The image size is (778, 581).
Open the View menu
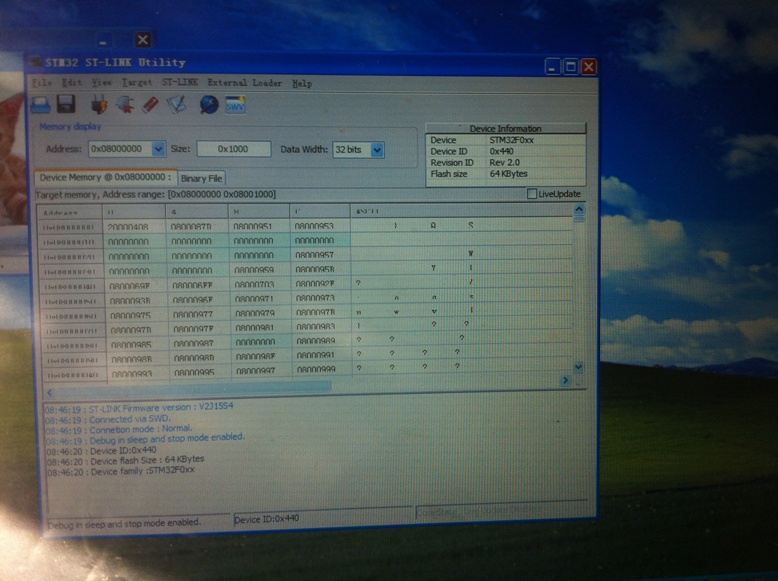pos(102,82)
